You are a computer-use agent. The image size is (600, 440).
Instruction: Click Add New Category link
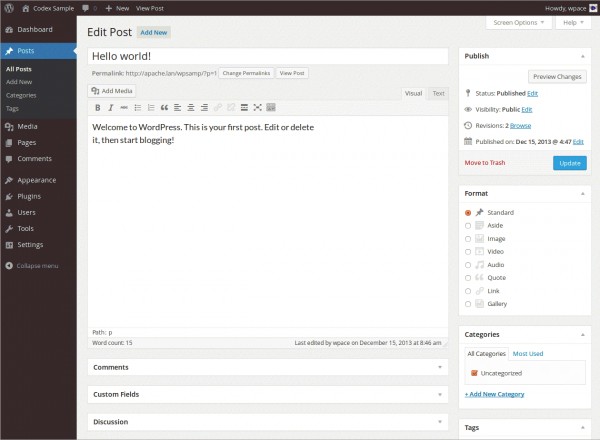(494, 394)
